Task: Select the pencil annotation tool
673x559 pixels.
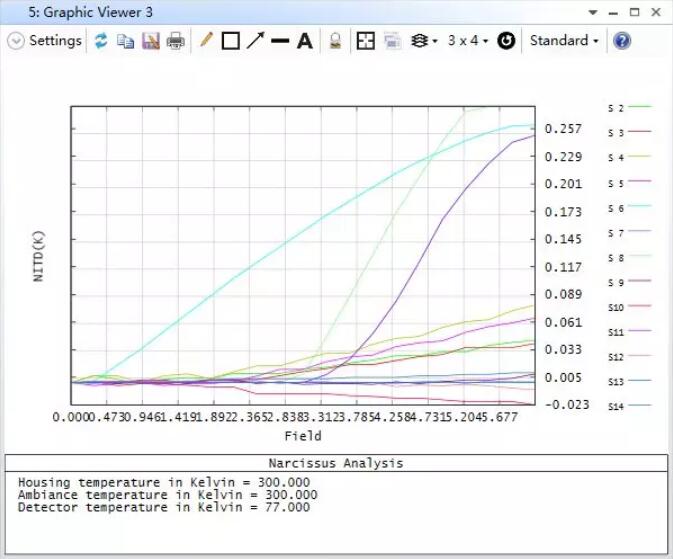Action: [206, 41]
